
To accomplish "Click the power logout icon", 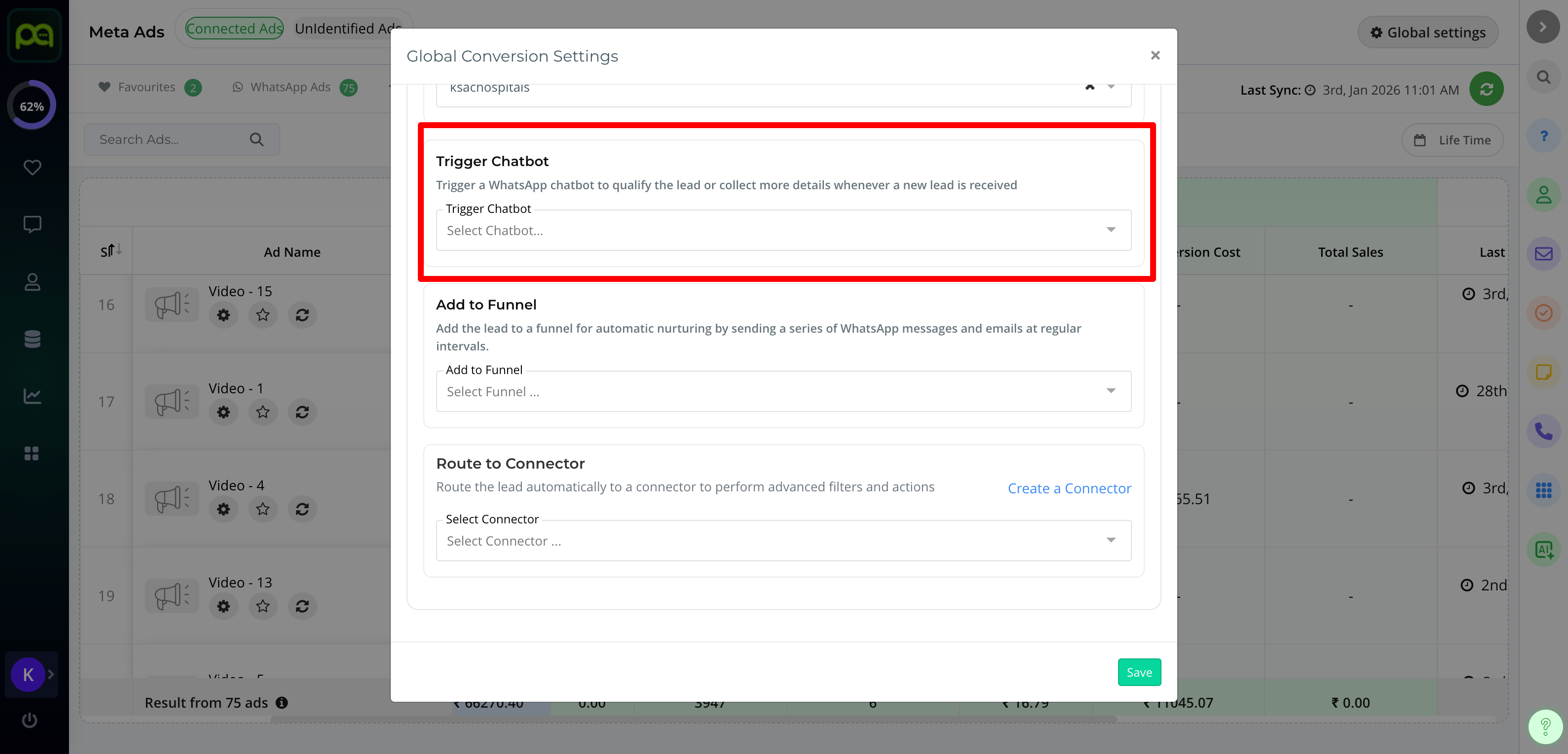I will tap(29, 720).
